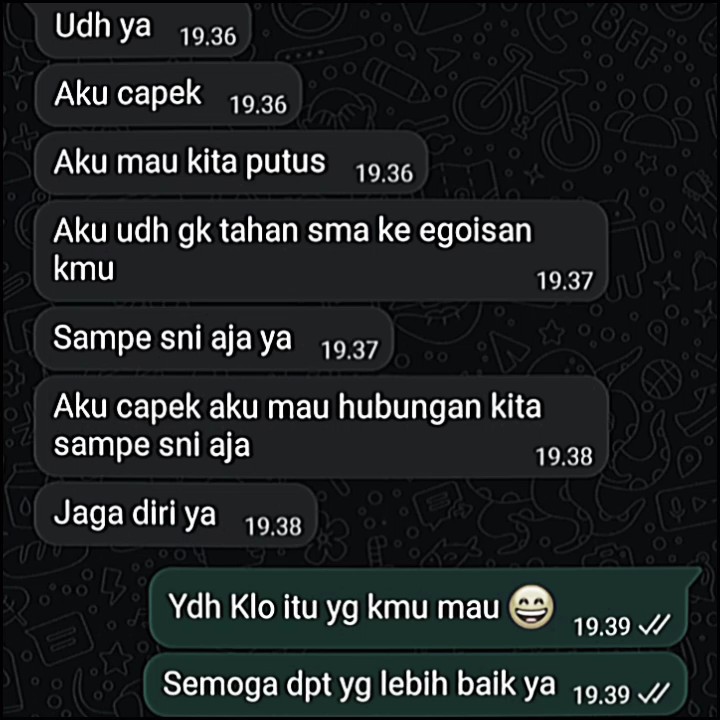
Task: Select sent message 'Ydh Klo itu yg kmu mau'
Action: 426,608
